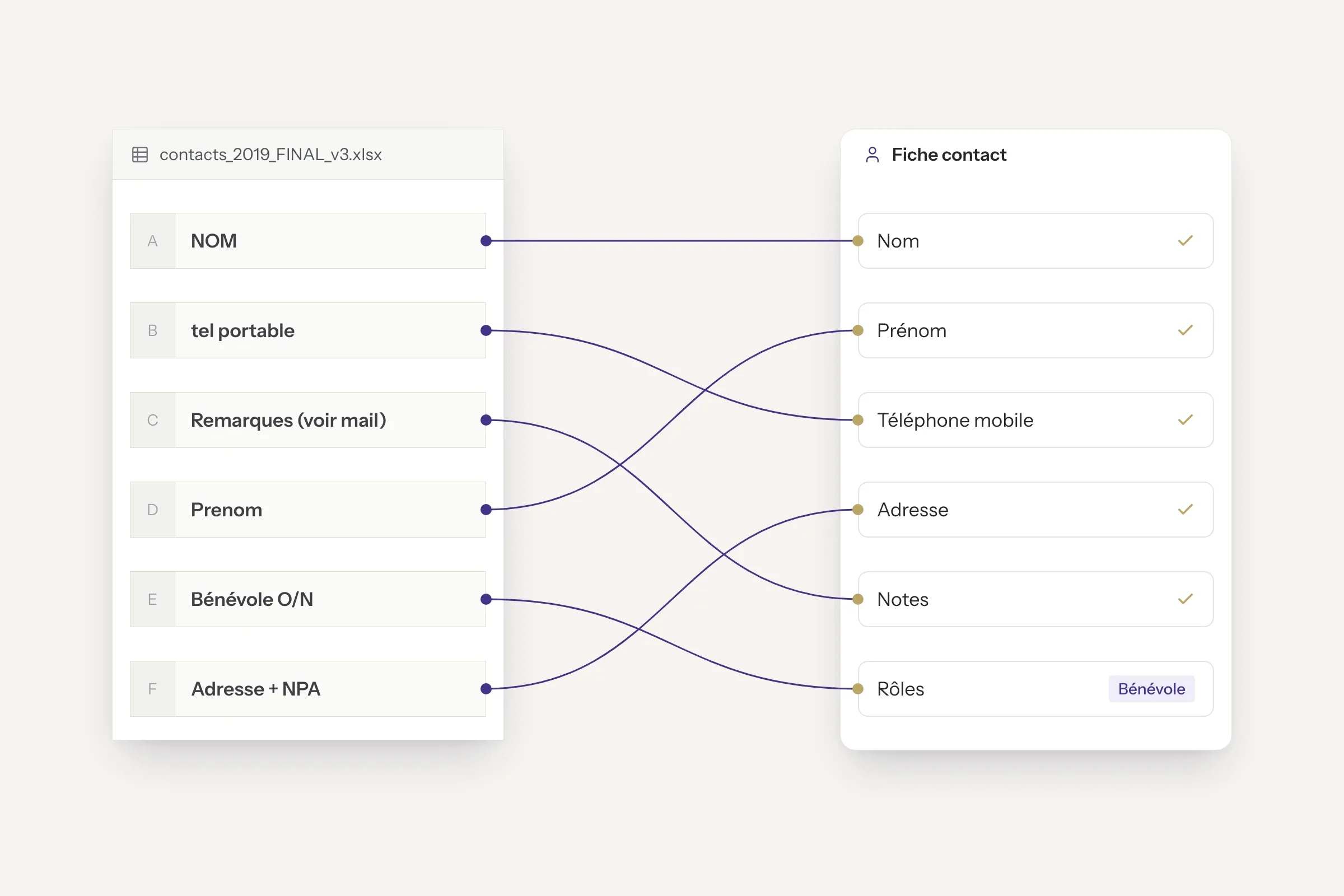Image resolution: width=1344 pixels, height=896 pixels.
Task: Choose the Bénévole O/N column
Action: (x=308, y=599)
